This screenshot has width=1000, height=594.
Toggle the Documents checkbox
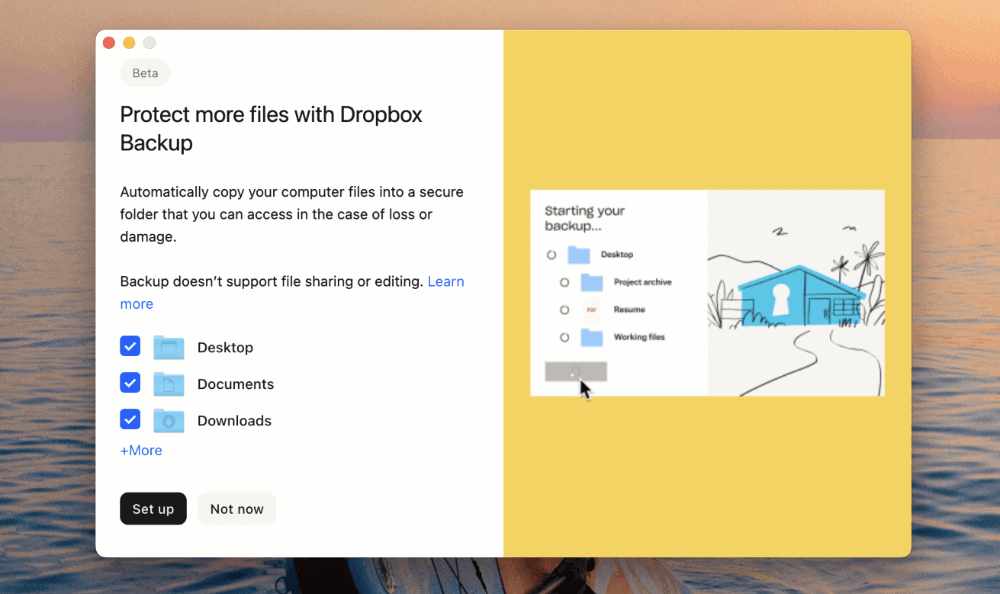point(130,384)
